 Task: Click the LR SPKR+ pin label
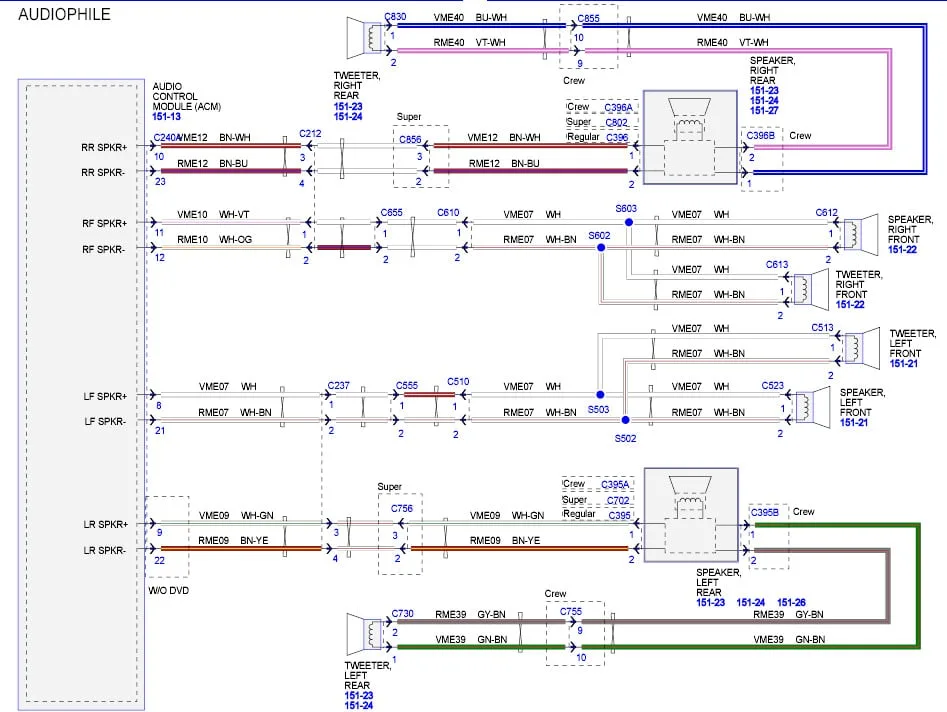pyautogui.click(x=106, y=524)
